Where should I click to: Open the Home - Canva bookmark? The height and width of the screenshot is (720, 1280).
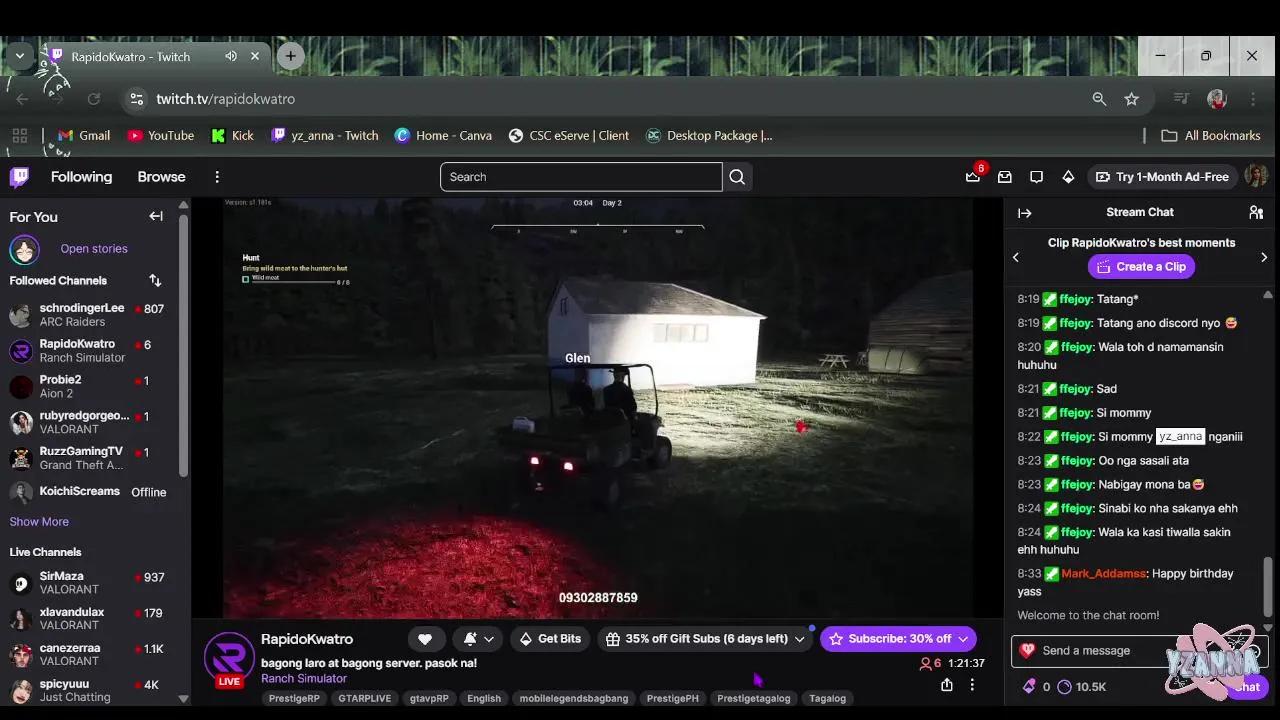443,136
